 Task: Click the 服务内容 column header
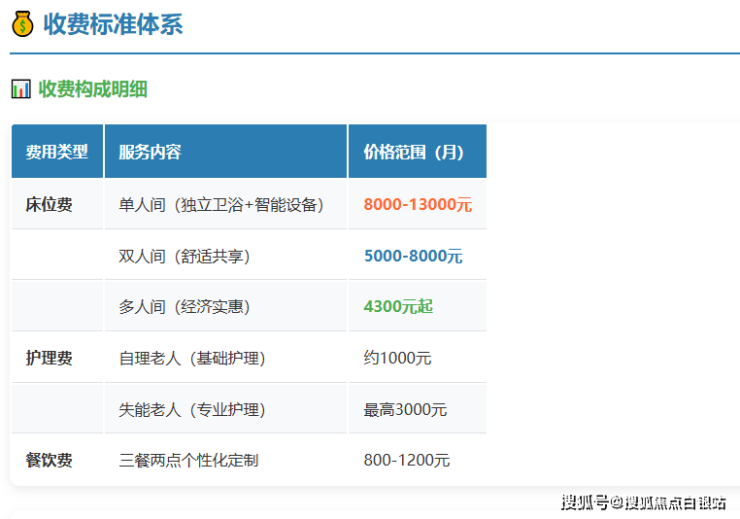click(150, 152)
